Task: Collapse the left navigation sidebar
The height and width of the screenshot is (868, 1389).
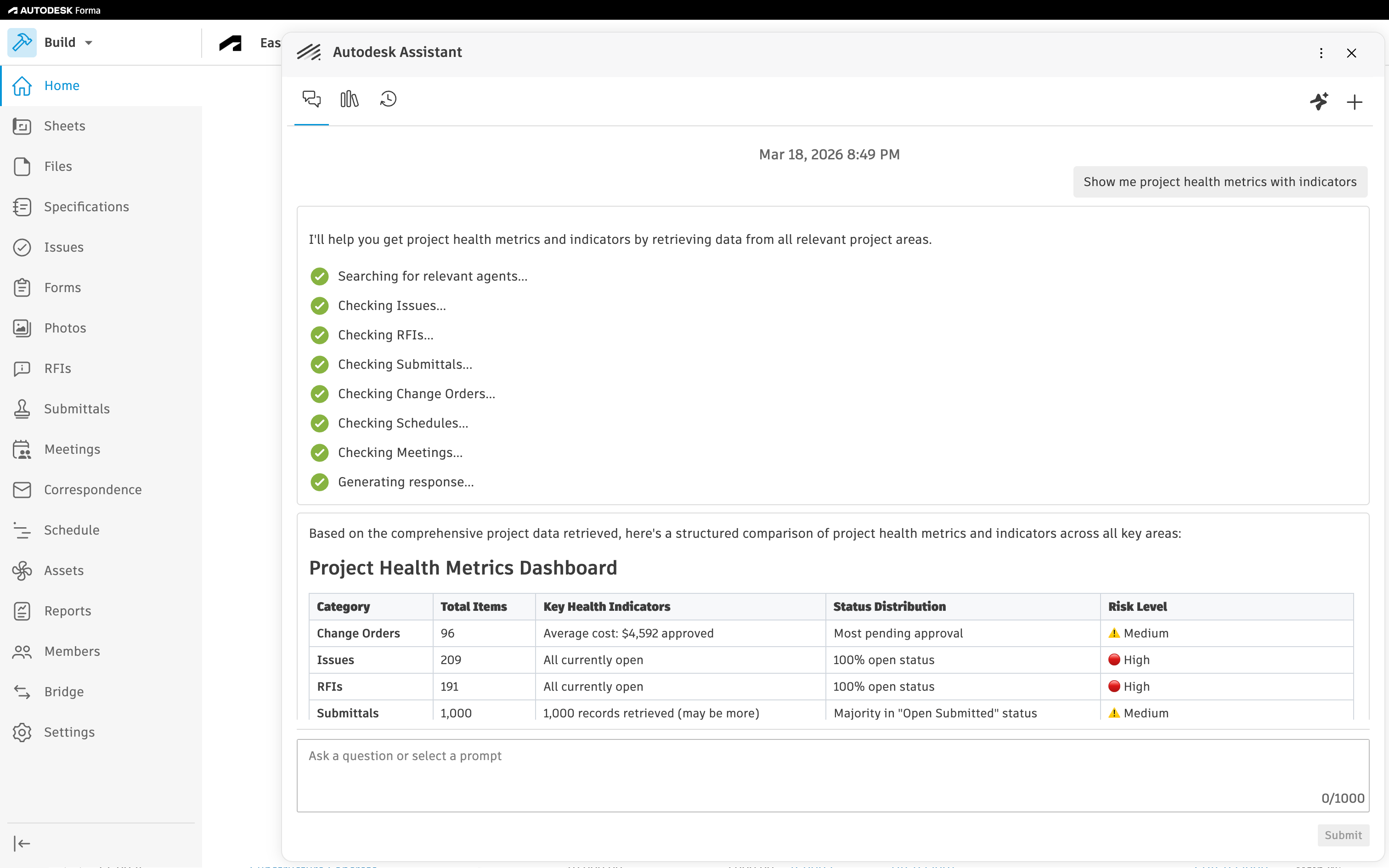Action: [22, 843]
